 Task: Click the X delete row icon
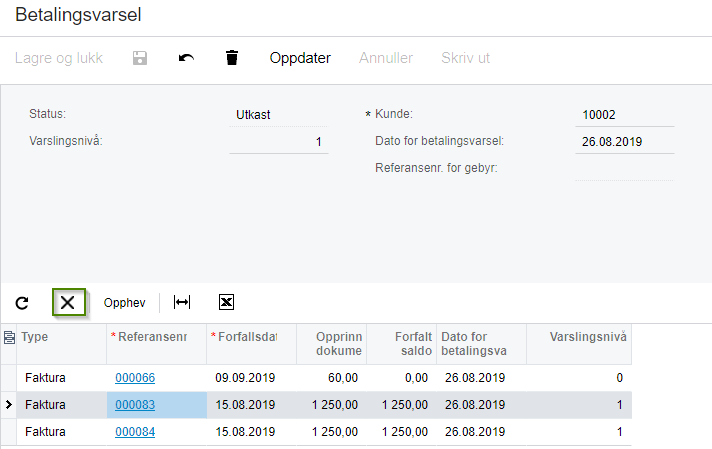point(68,302)
